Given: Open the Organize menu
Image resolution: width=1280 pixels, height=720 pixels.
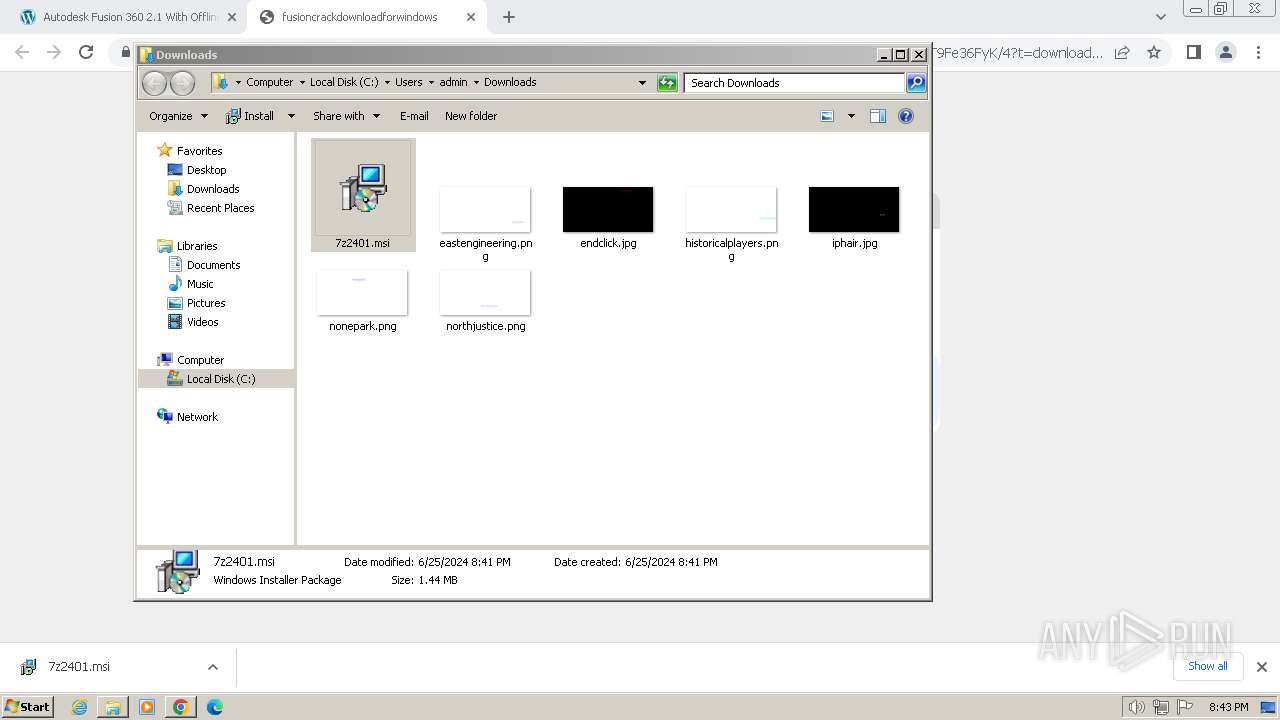Looking at the screenshot, I should coord(178,116).
